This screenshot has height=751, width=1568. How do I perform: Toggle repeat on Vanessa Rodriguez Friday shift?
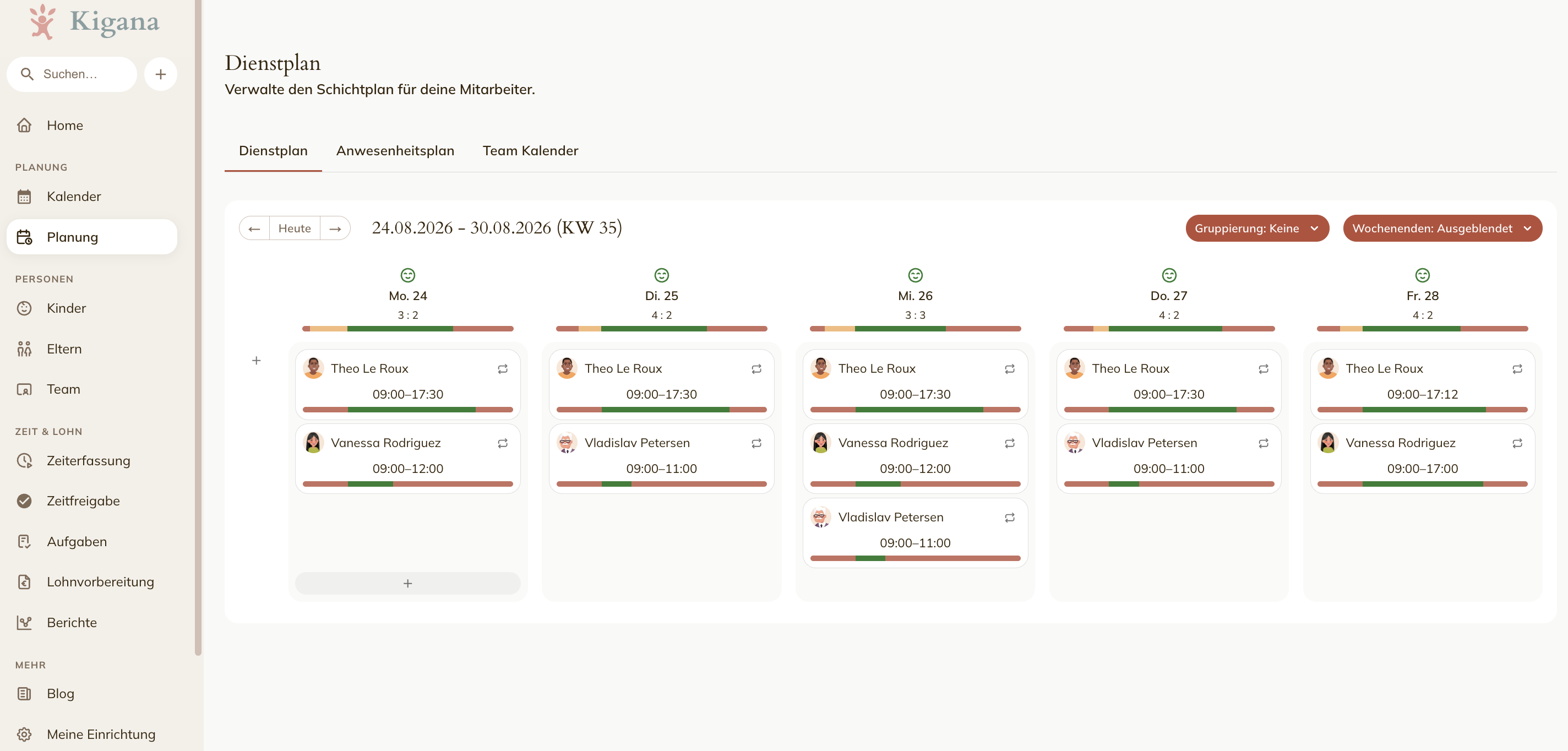1517,443
